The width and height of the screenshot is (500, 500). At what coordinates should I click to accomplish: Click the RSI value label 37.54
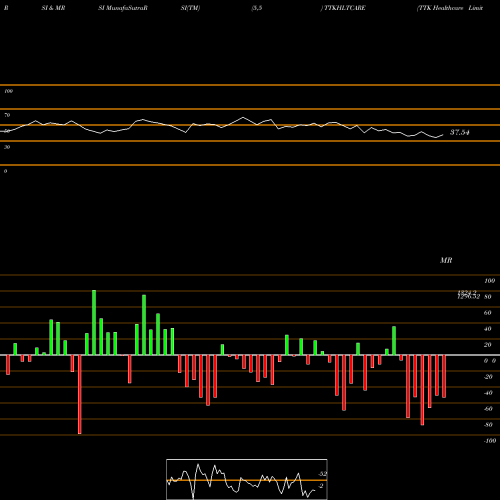[460, 132]
